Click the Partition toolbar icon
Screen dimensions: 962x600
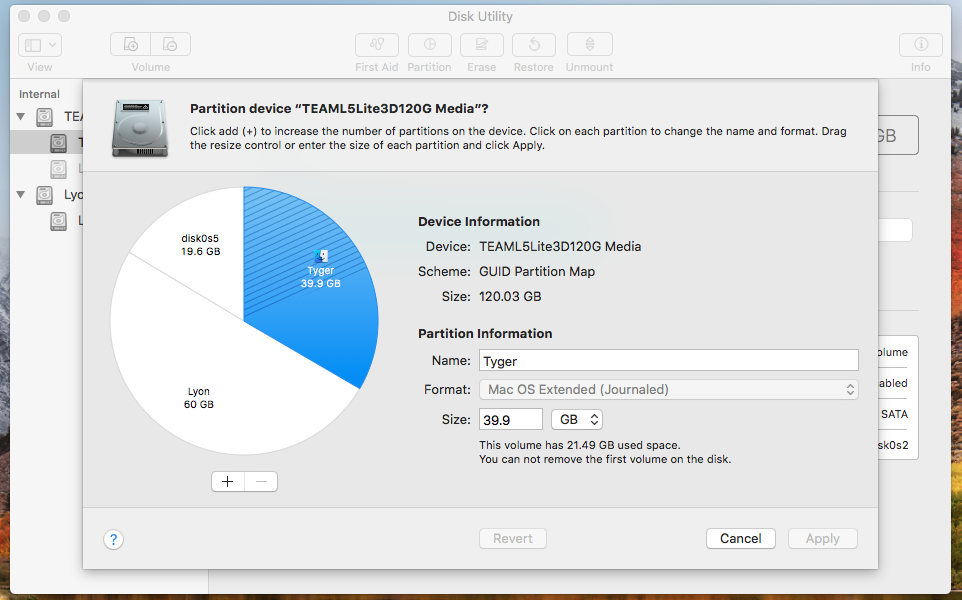pos(429,45)
